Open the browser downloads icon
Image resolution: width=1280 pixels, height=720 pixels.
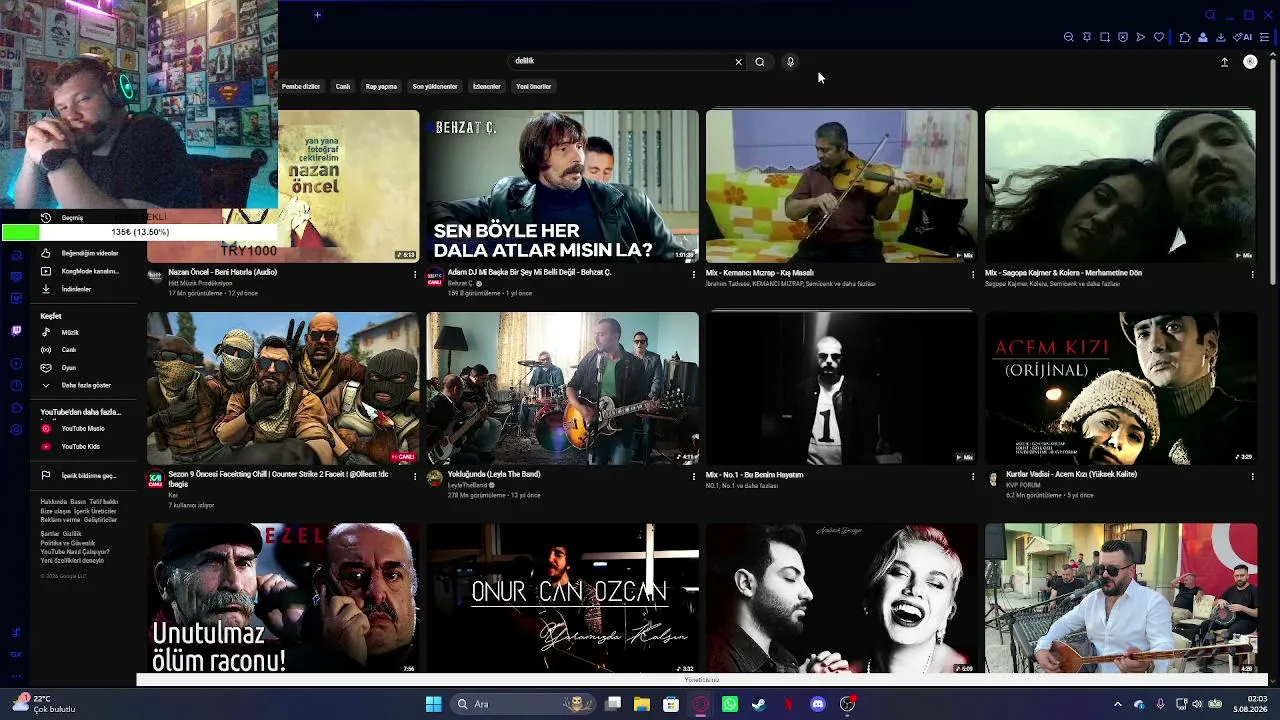1221,37
